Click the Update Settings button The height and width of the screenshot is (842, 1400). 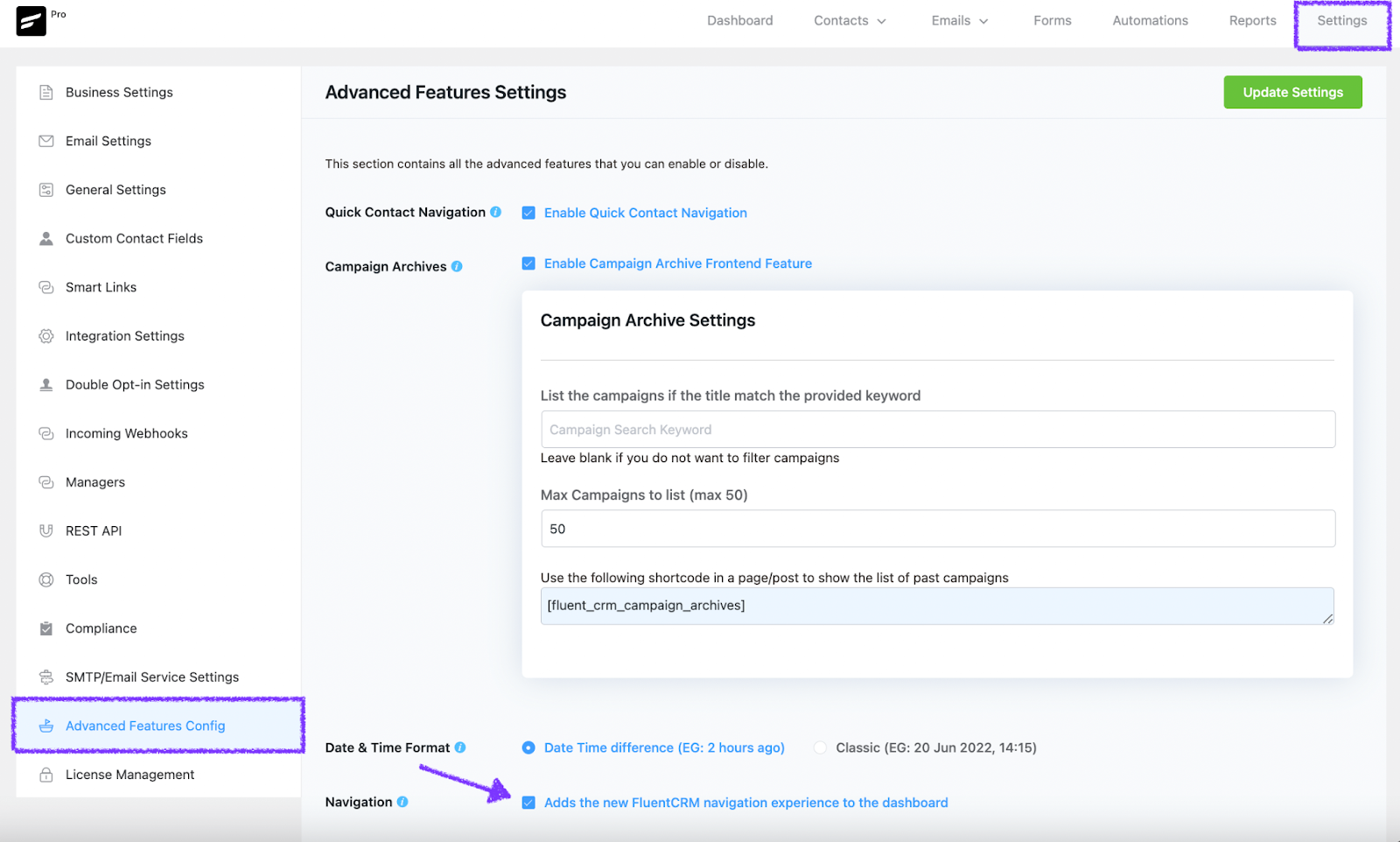[x=1292, y=92]
